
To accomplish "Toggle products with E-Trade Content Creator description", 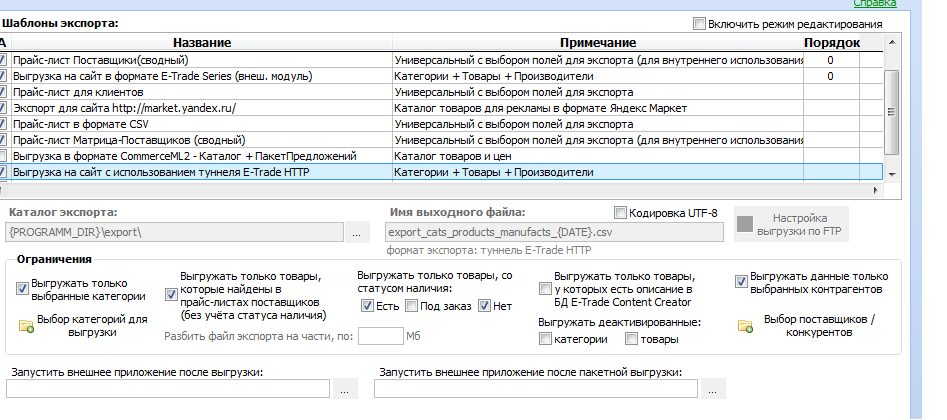I will click(x=545, y=289).
